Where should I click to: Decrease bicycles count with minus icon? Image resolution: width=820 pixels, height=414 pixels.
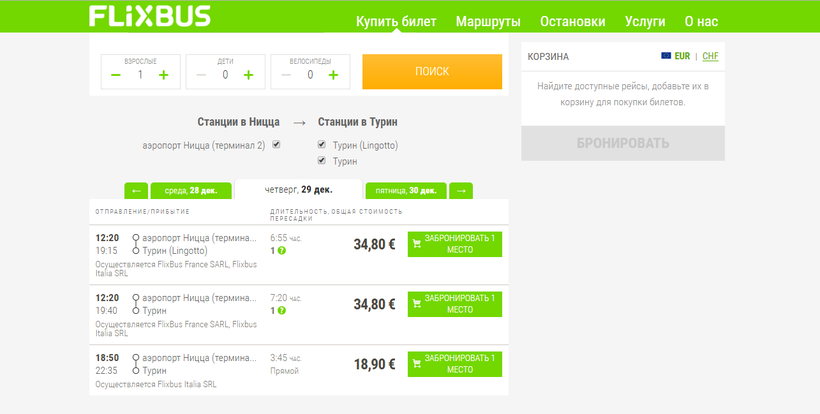click(x=286, y=75)
